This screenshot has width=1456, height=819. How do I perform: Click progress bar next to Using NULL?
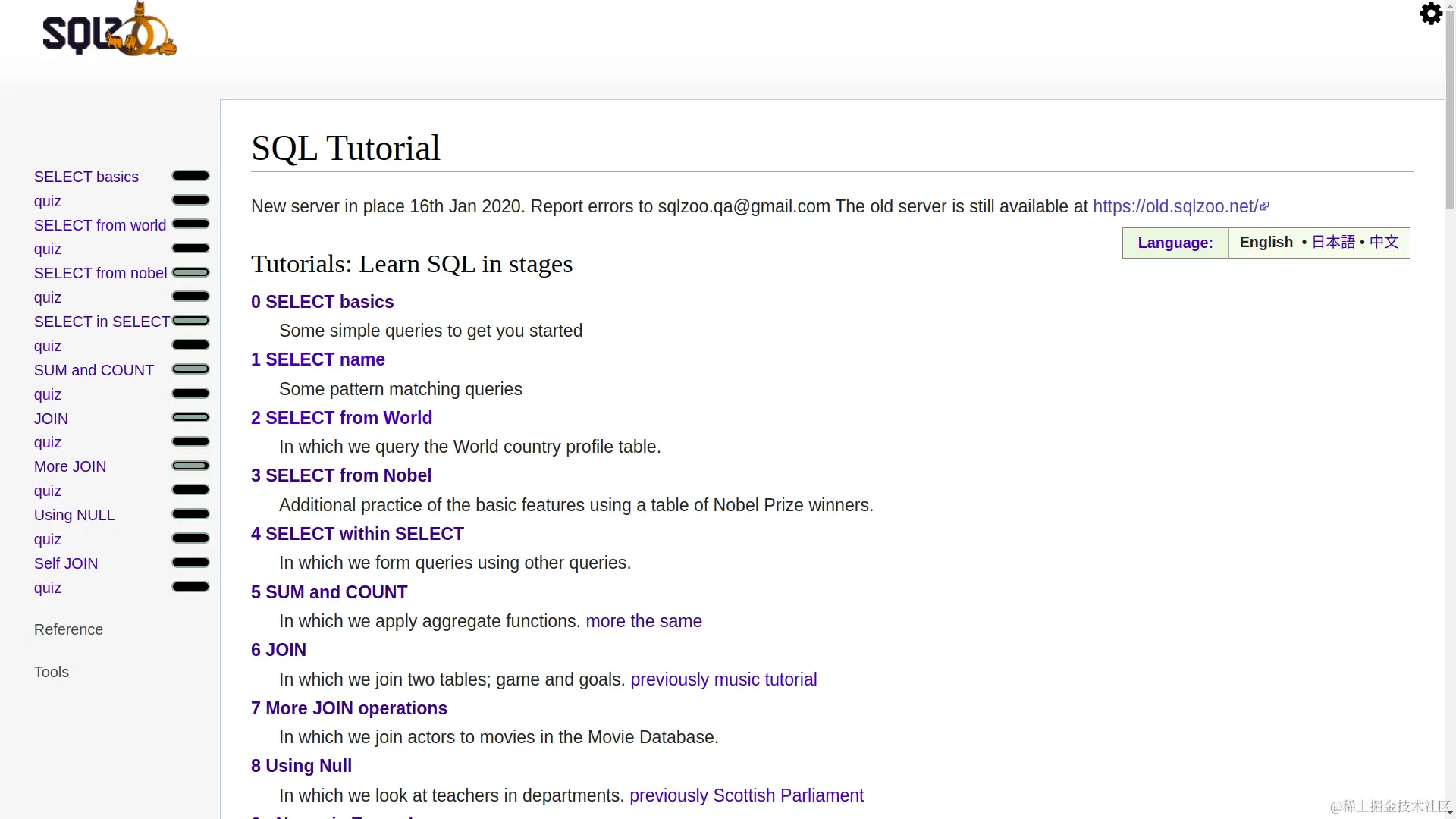(x=190, y=514)
